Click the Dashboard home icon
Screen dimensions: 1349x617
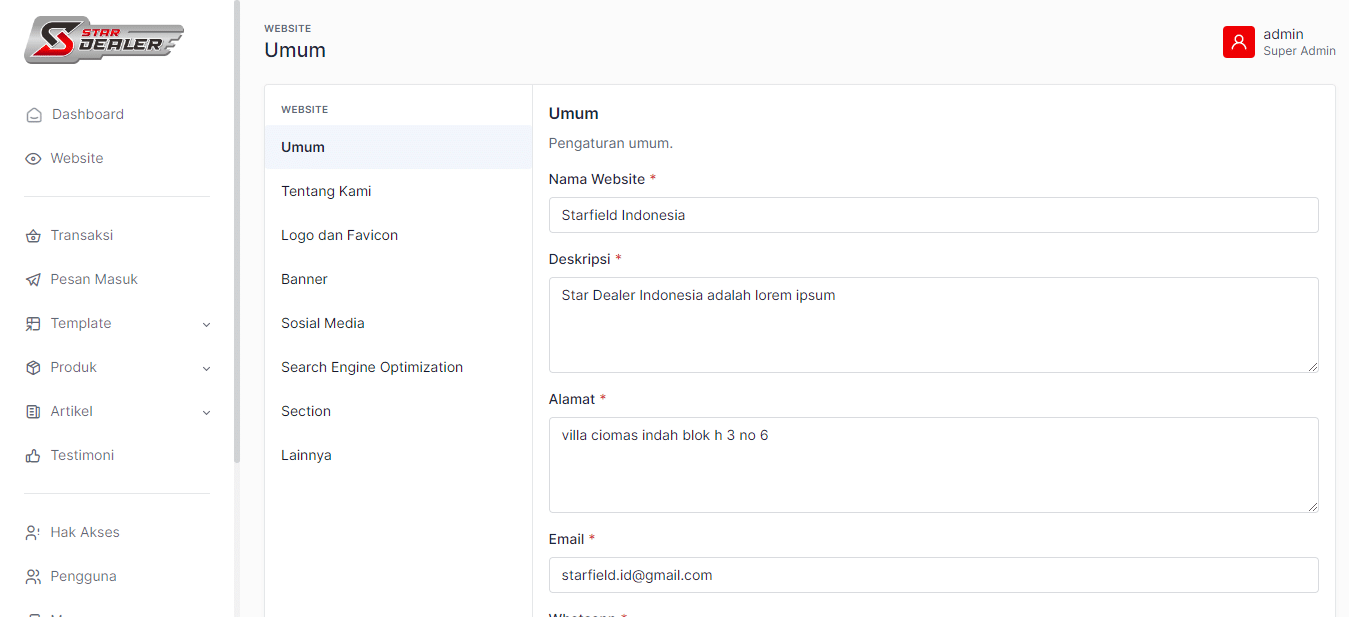pos(34,115)
